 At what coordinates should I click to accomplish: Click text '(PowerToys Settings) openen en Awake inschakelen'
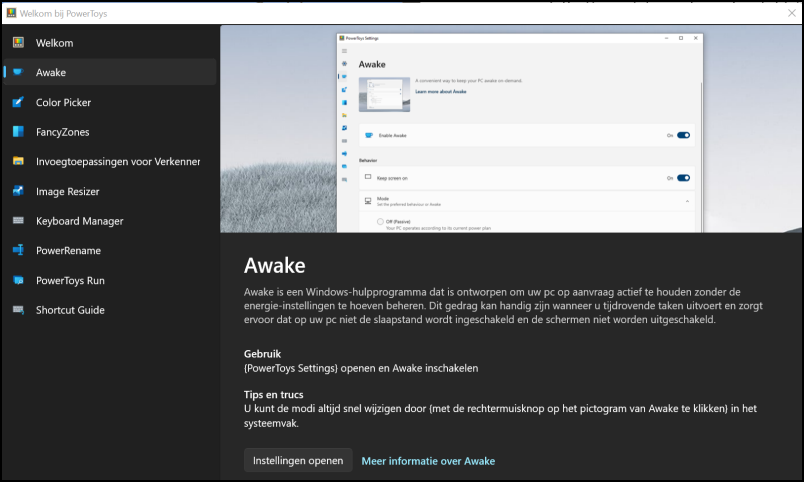point(361,368)
